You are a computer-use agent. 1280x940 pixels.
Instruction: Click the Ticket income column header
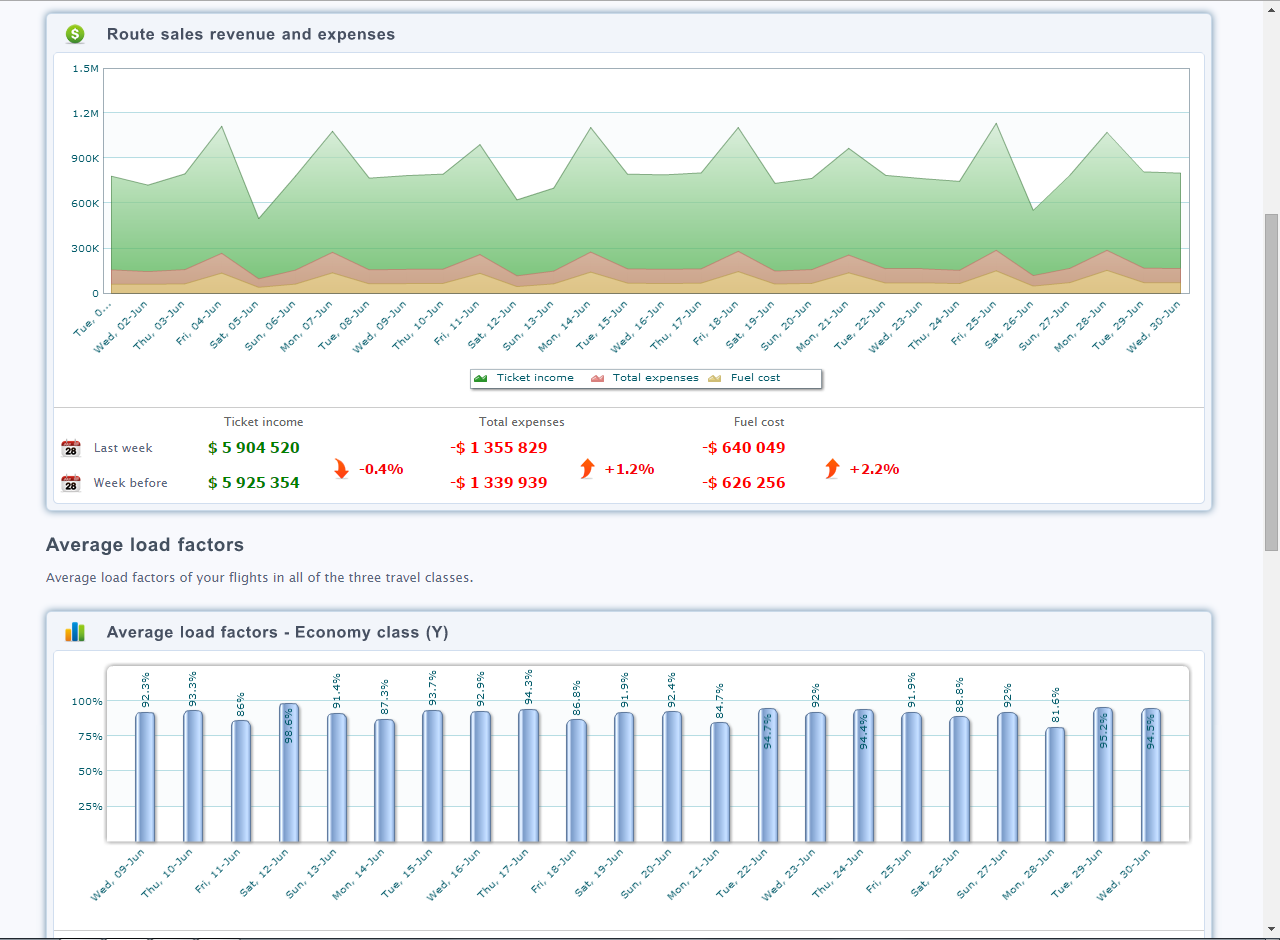point(263,422)
